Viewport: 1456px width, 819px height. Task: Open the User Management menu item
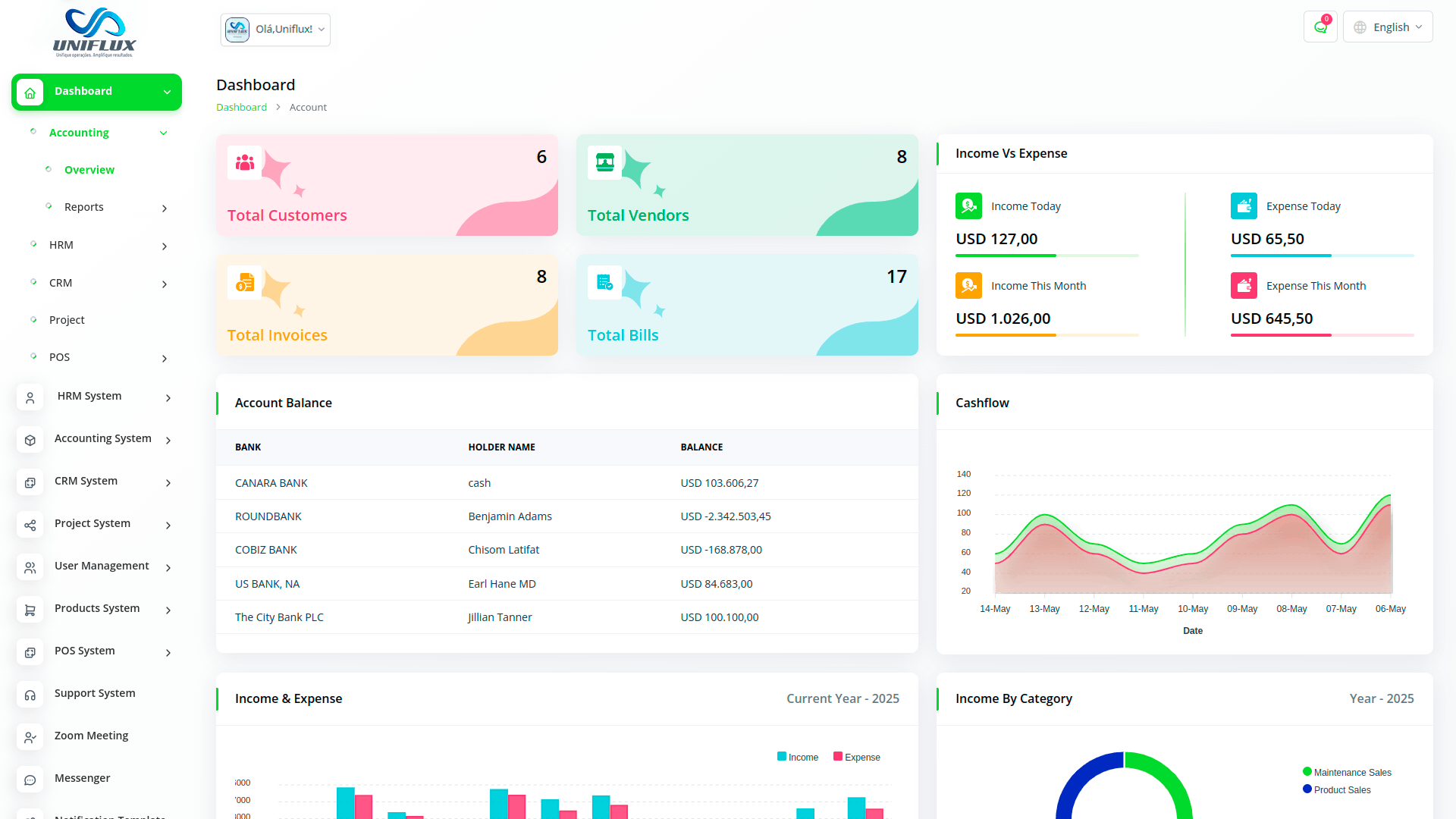102,566
